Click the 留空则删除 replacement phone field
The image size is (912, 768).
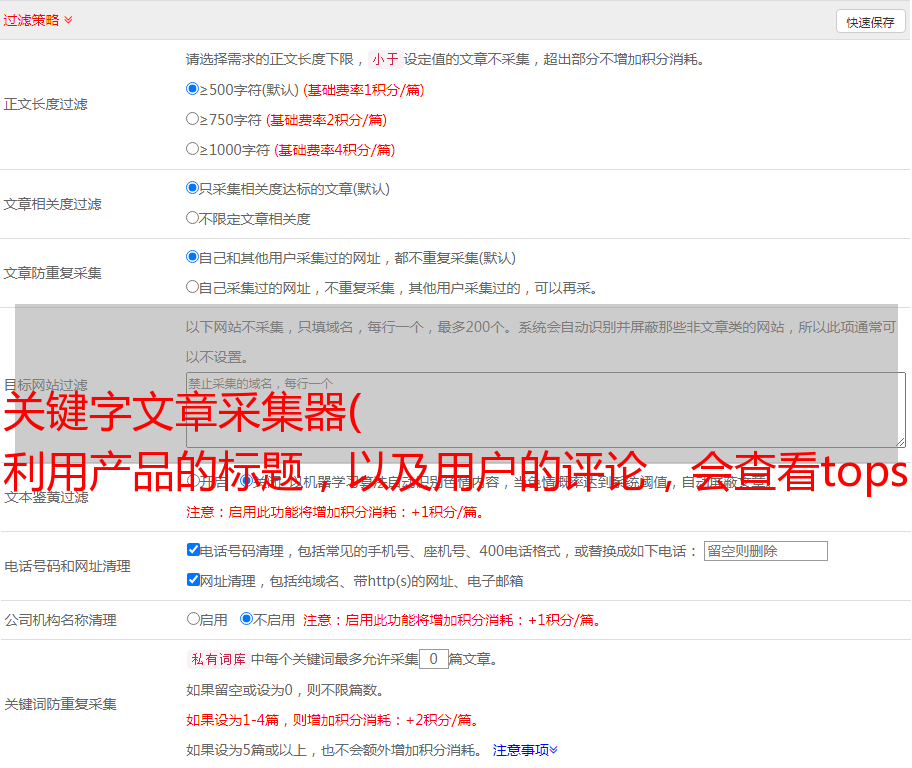click(x=765, y=551)
